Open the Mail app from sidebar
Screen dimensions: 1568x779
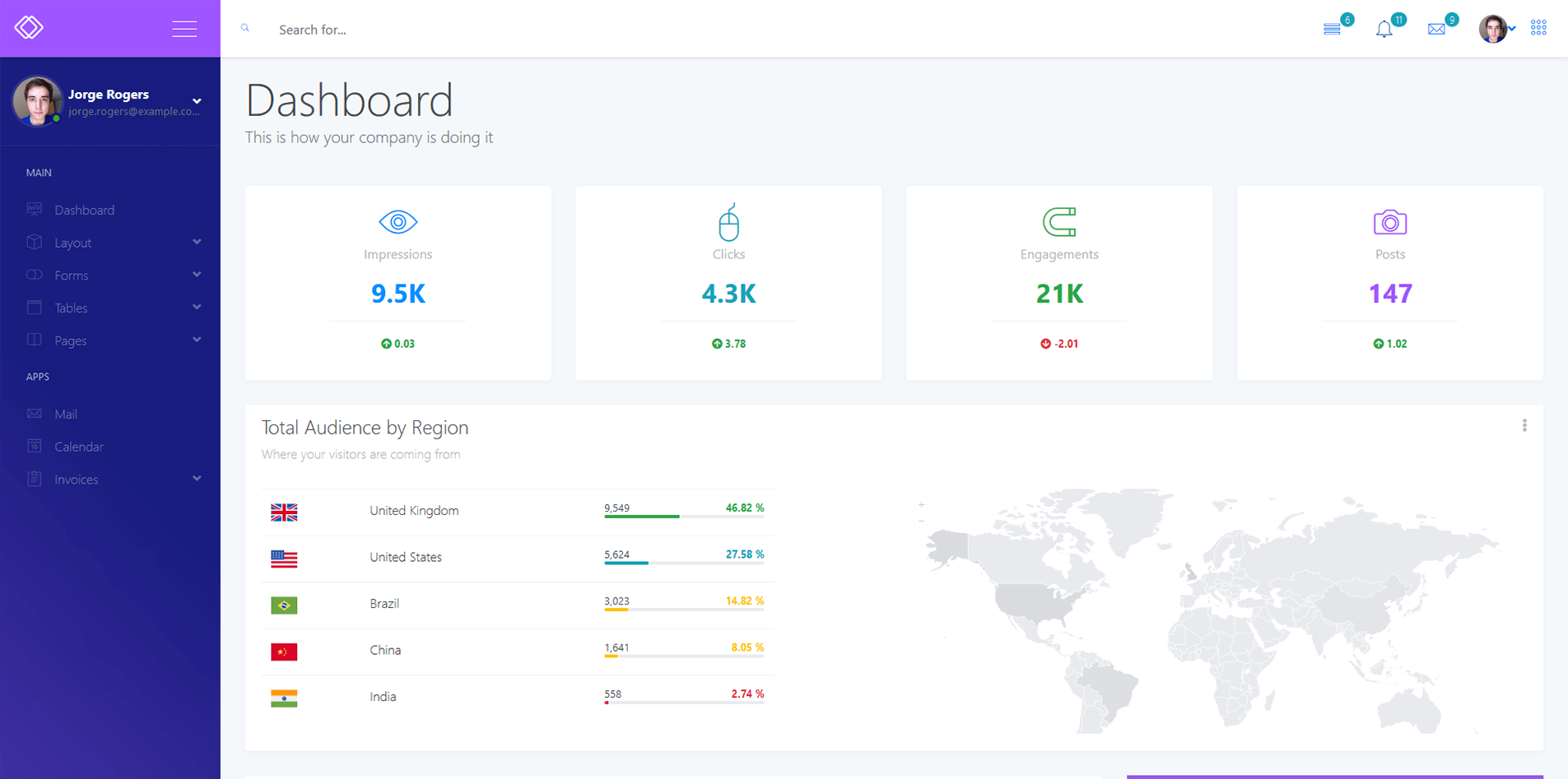(66, 414)
